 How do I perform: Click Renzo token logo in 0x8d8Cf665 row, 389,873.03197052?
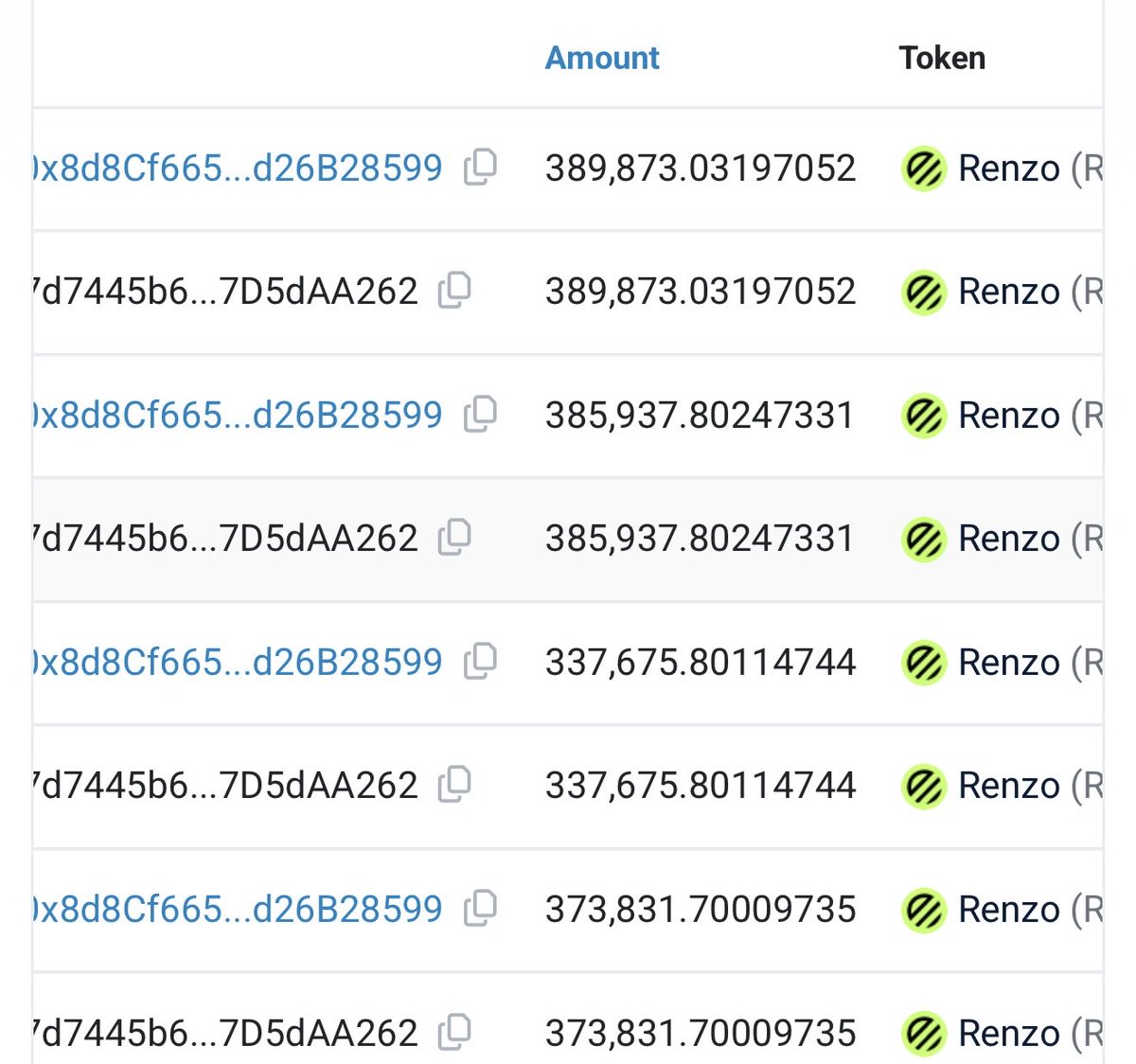924,168
